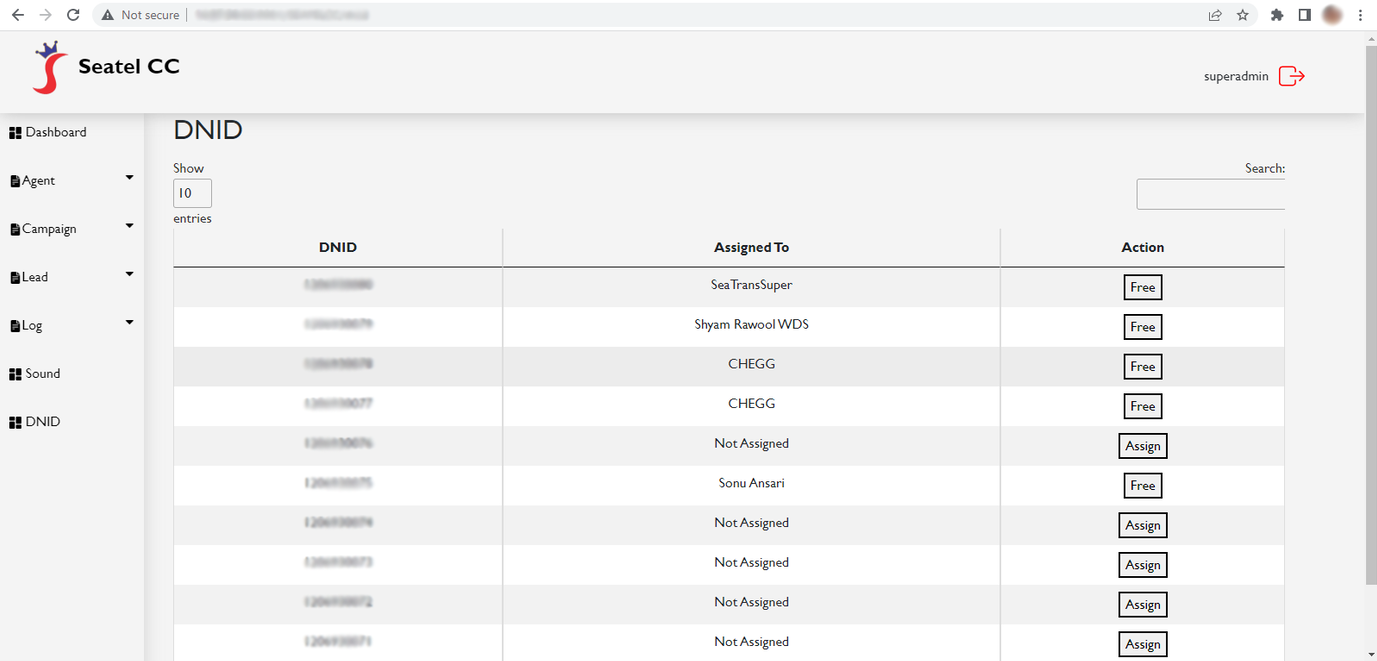The image size is (1377, 661).
Task: Sort the table by Assigned To column header
Action: (751, 247)
